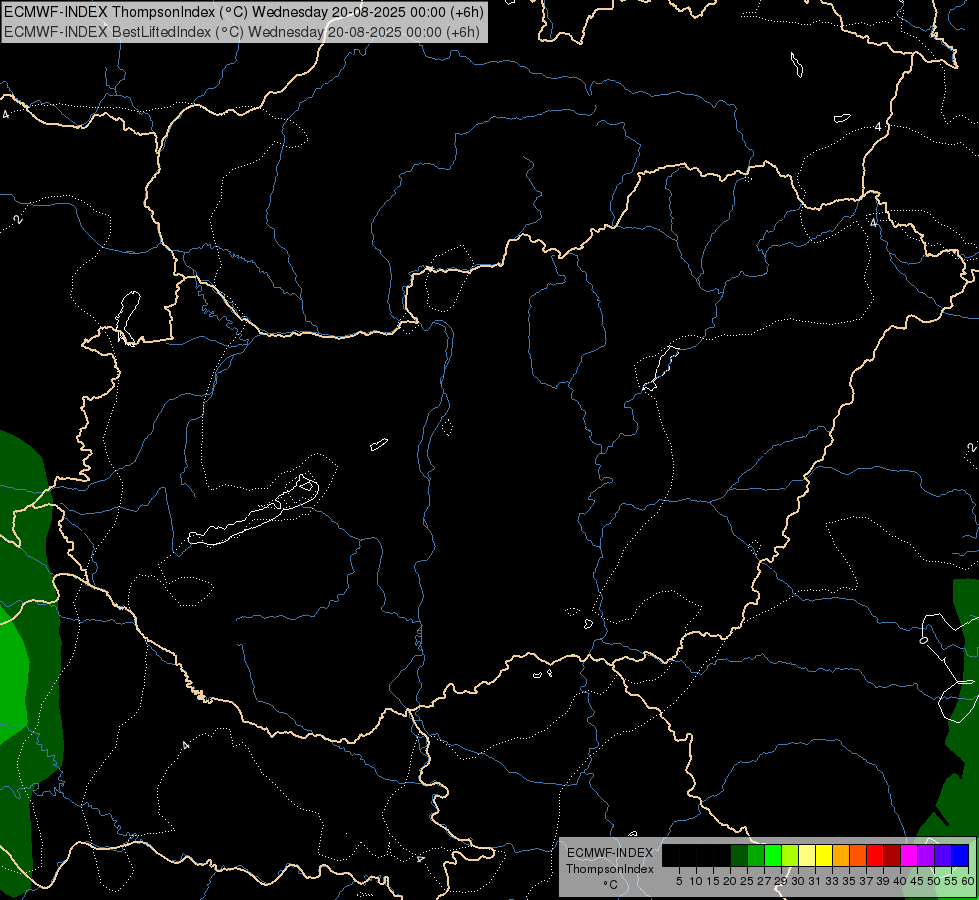Click the legend scale value 50

935,881
